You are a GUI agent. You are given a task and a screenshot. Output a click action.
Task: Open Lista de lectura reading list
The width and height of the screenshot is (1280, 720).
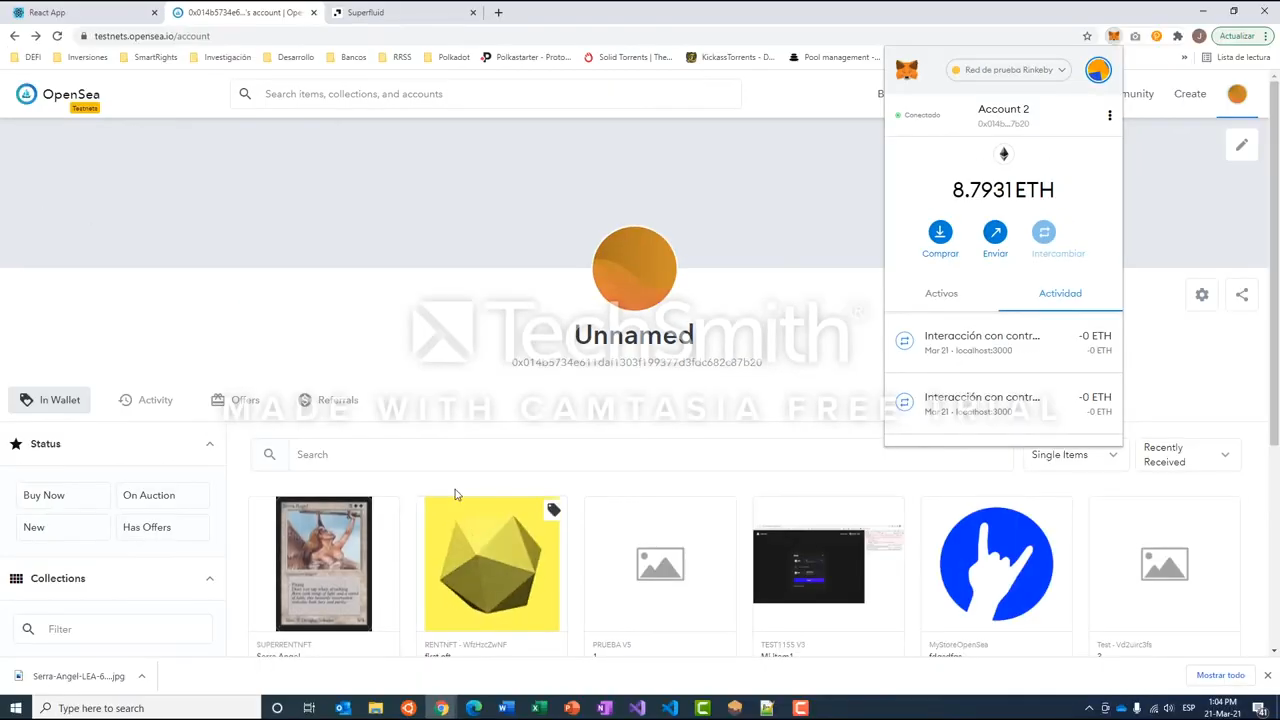pyautogui.click(x=1235, y=57)
